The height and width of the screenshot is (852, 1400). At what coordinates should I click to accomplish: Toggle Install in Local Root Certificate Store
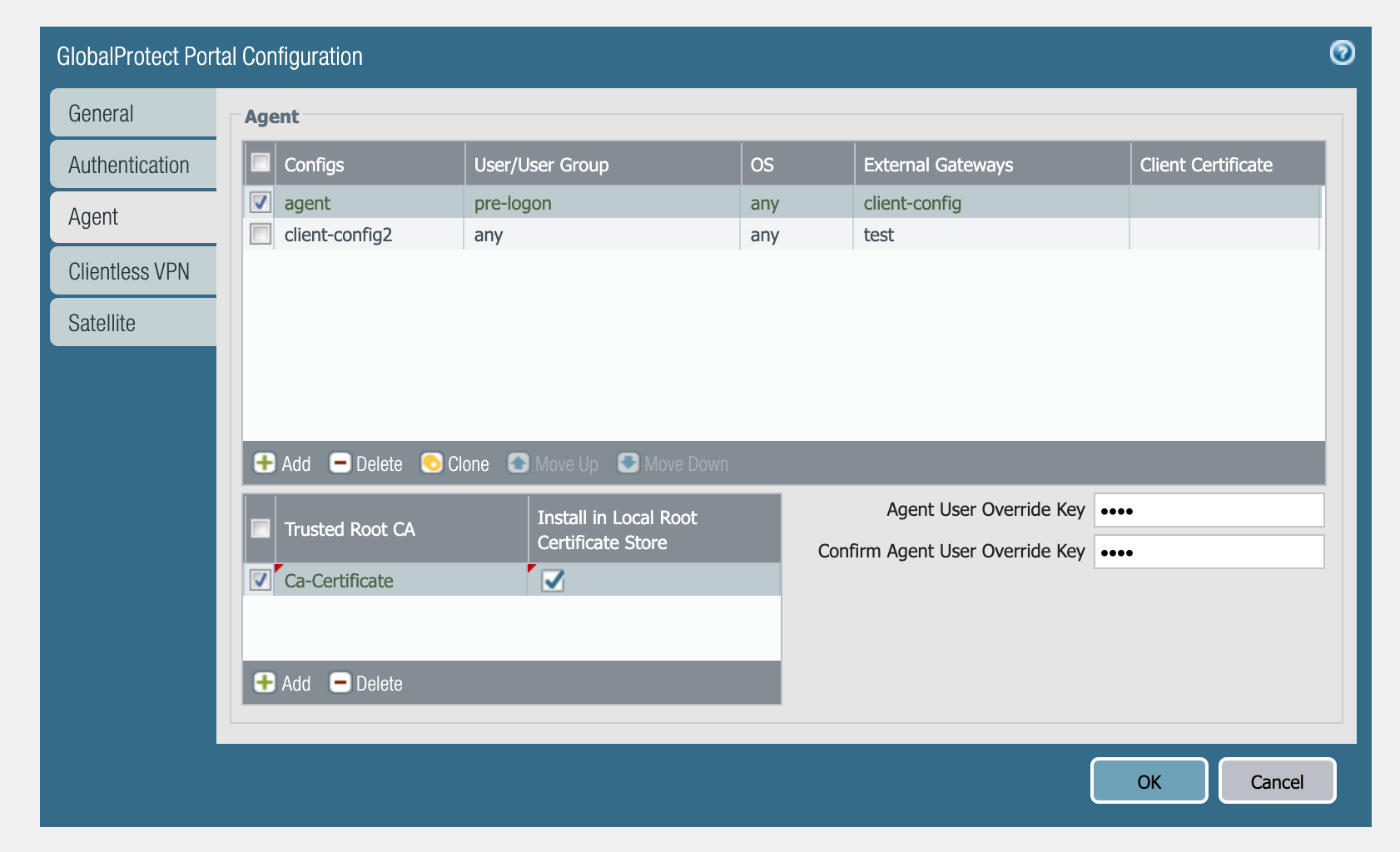[553, 580]
